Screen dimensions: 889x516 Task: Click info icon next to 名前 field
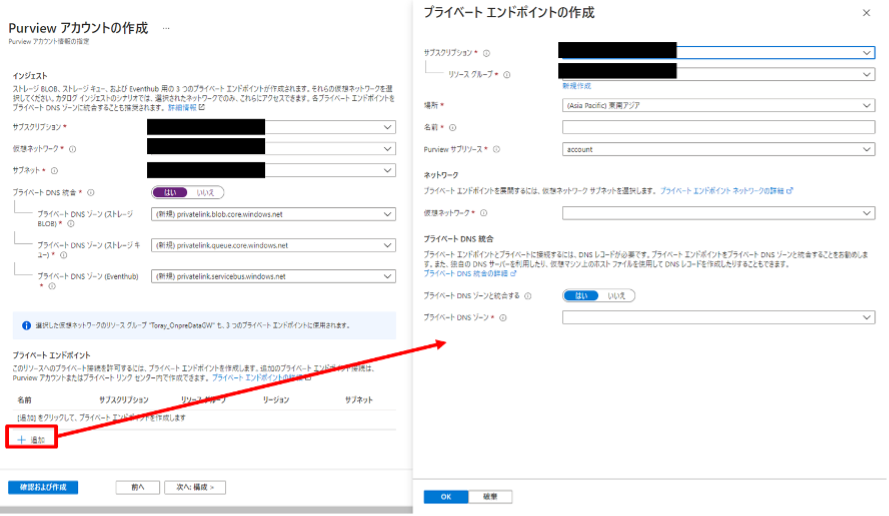click(x=452, y=128)
